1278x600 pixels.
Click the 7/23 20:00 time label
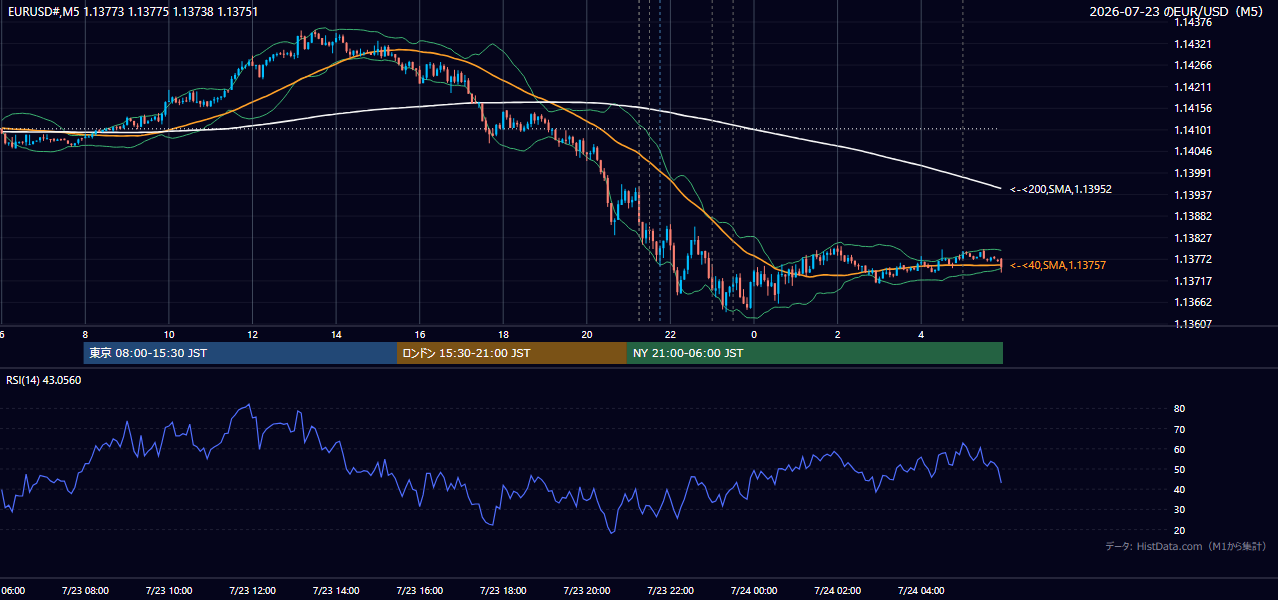click(x=587, y=591)
